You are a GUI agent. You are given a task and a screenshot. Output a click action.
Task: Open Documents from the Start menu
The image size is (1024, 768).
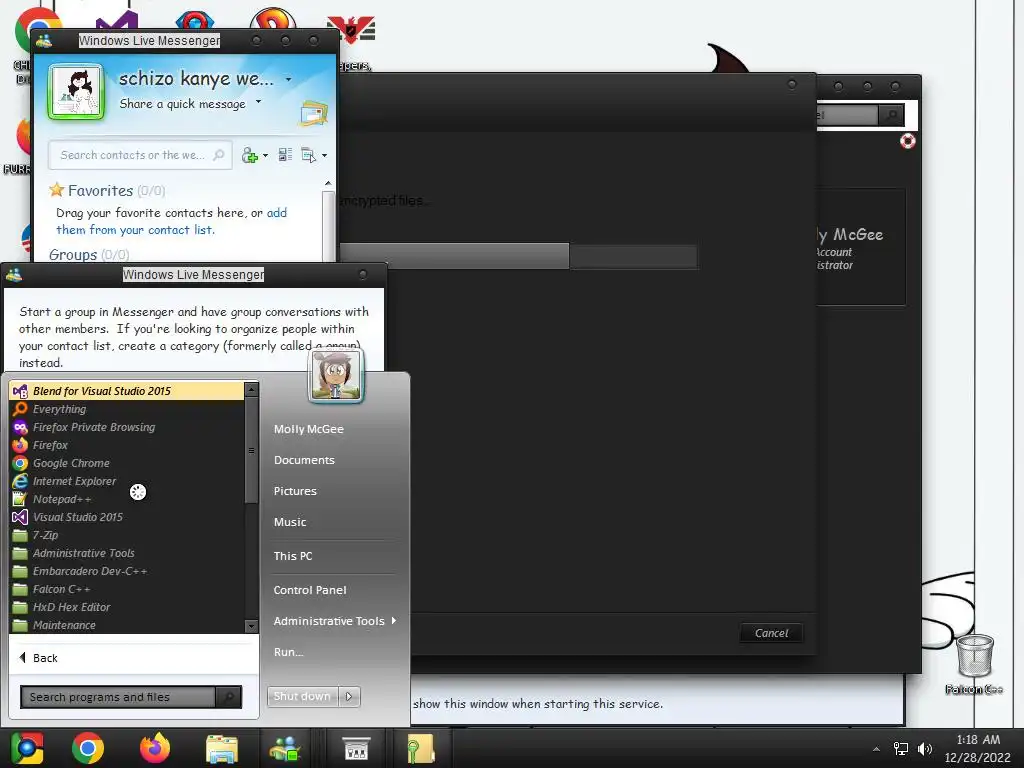(x=304, y=460)
